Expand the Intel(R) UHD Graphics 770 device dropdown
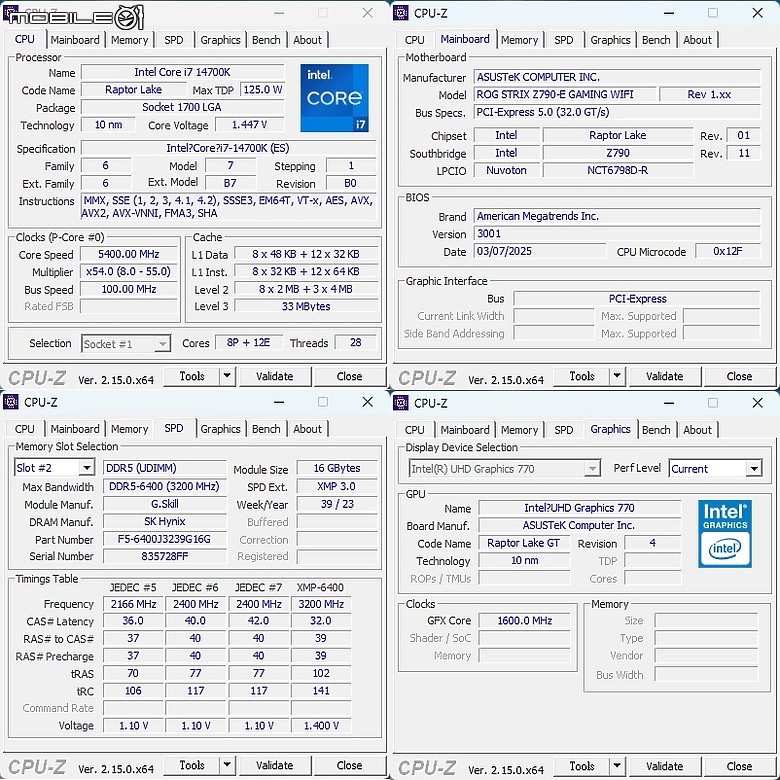Viewport: 780px width, 780px height. (592, 469)
